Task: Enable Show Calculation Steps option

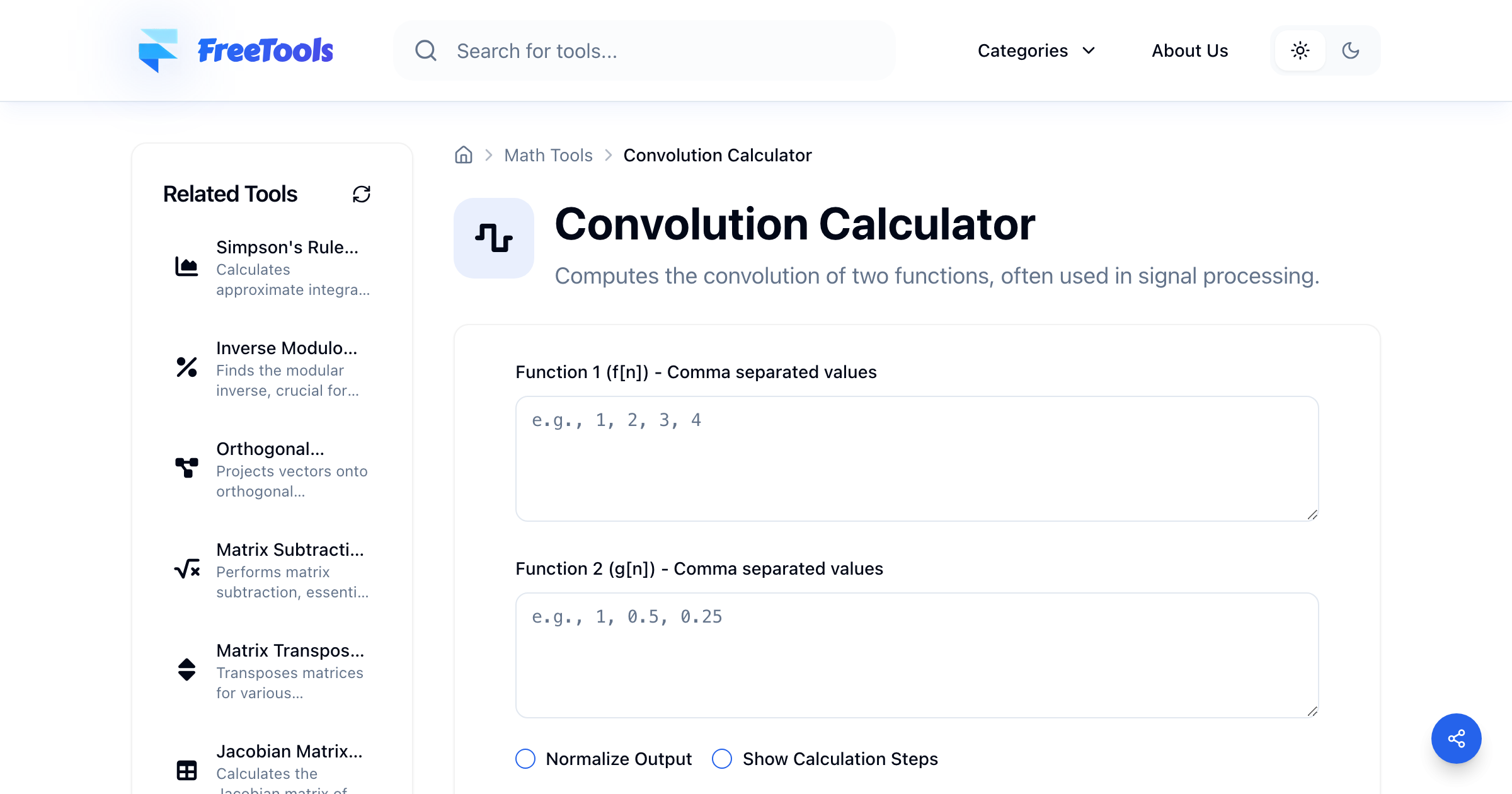Action: (722, 759)
